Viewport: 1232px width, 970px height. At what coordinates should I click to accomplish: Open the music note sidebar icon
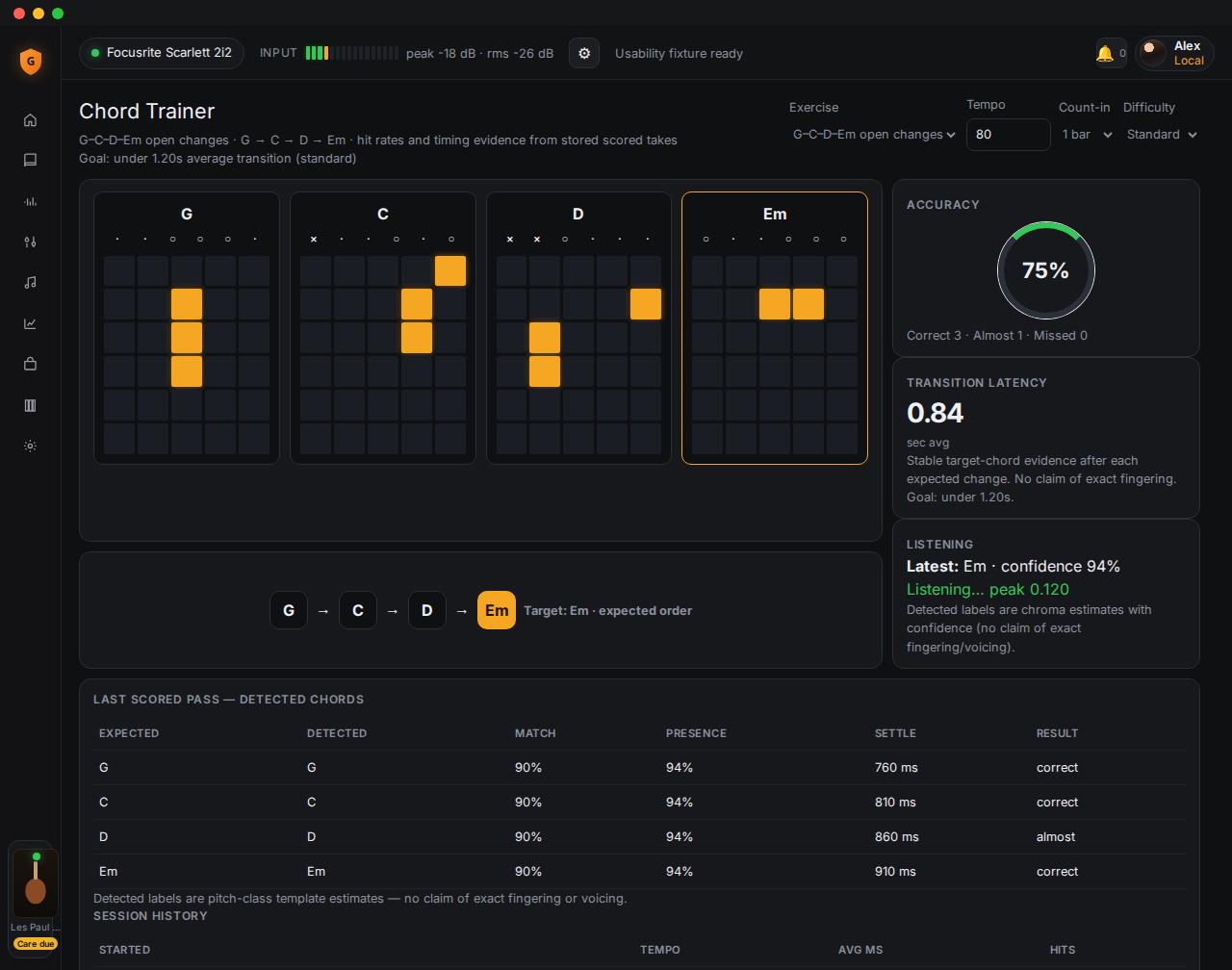coord(30,282)
